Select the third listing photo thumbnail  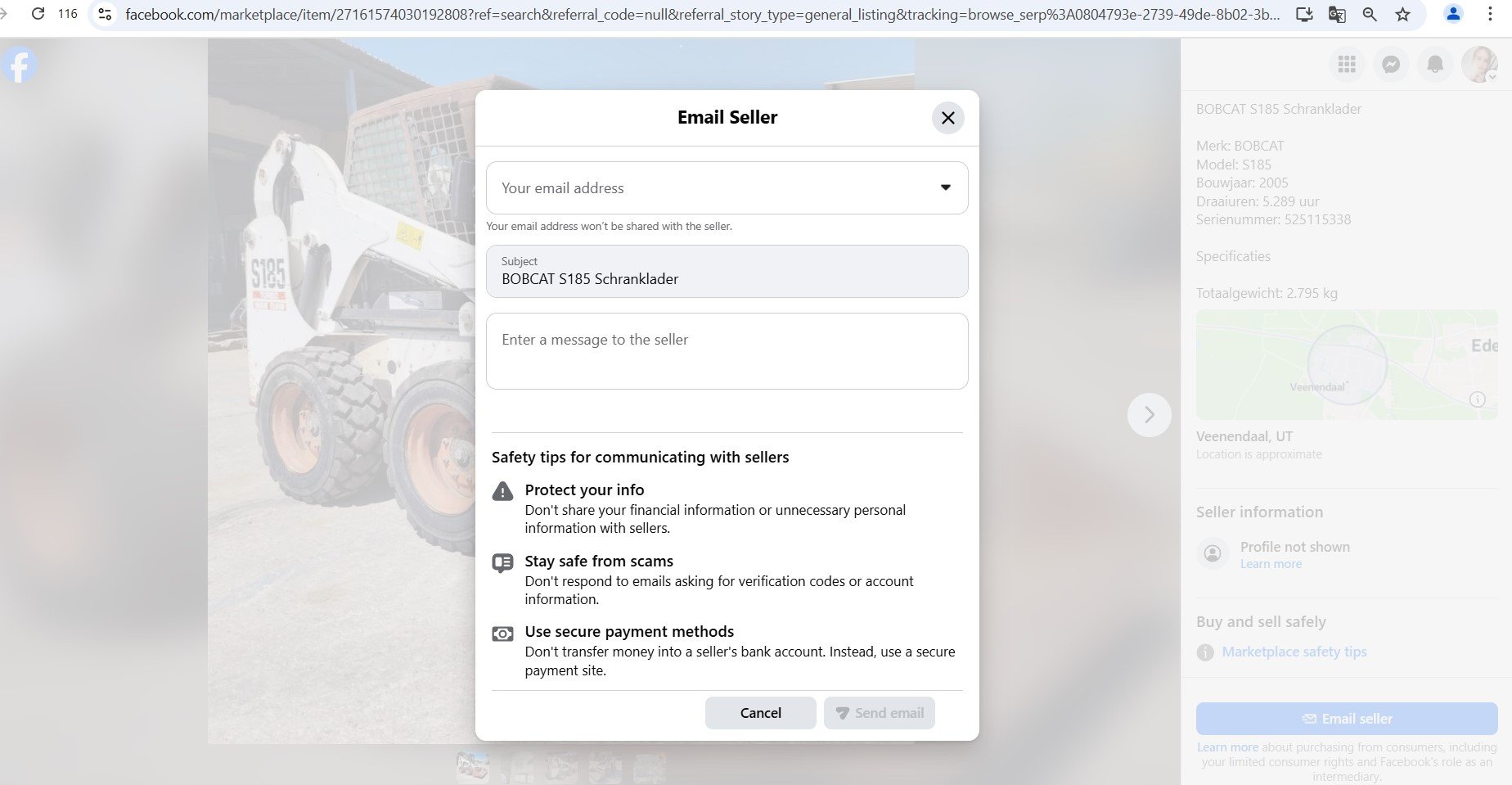[561, 768]
